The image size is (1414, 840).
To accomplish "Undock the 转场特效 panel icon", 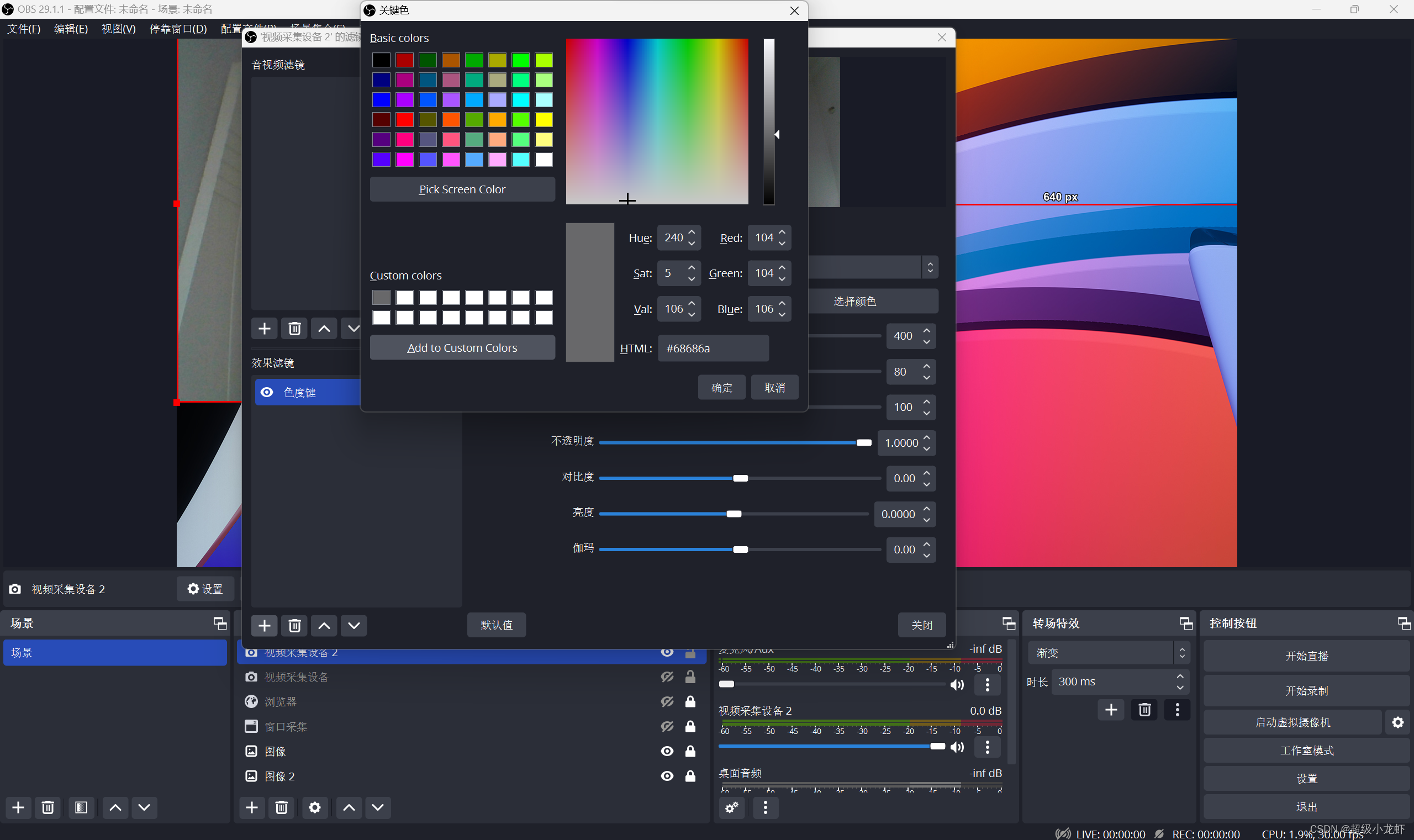I will click(1186, 623).
